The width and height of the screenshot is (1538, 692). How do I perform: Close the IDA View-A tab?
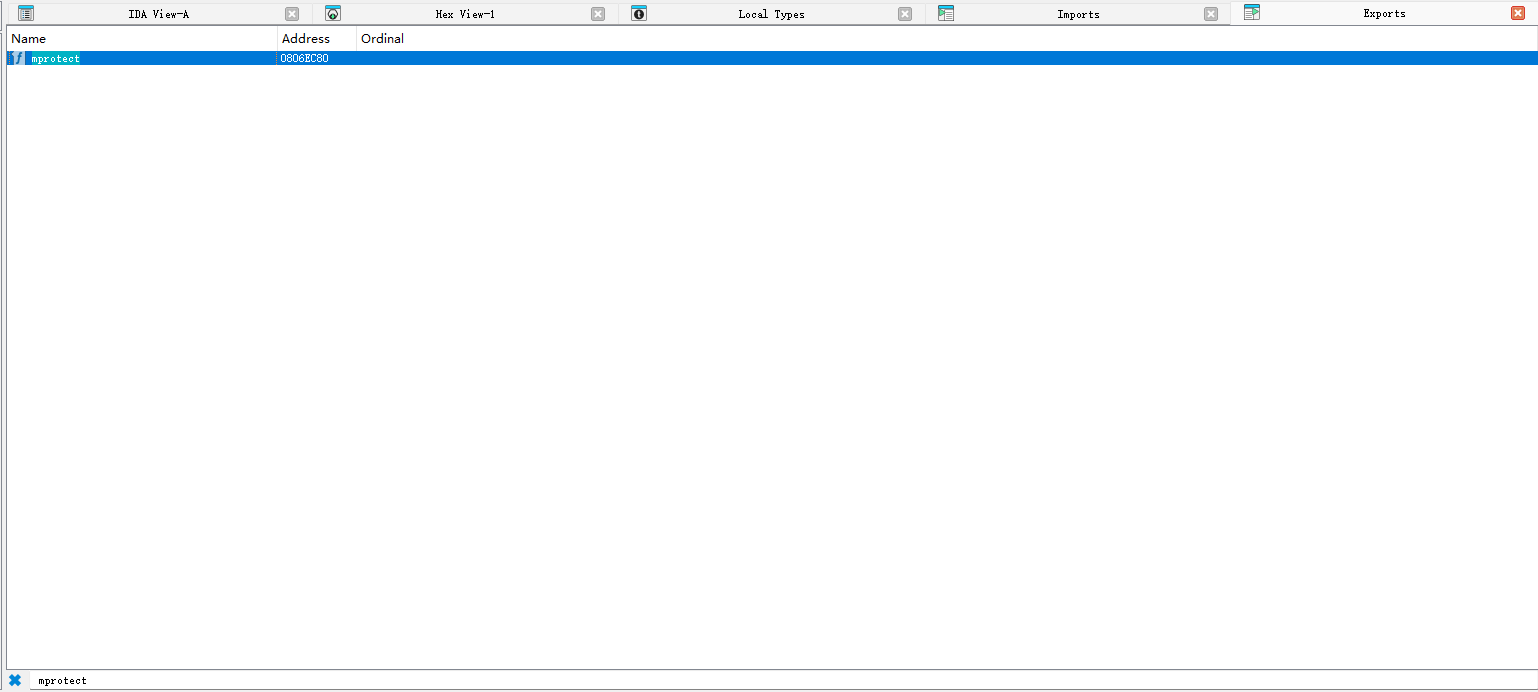pyautogui.click(x=292, y=14)
